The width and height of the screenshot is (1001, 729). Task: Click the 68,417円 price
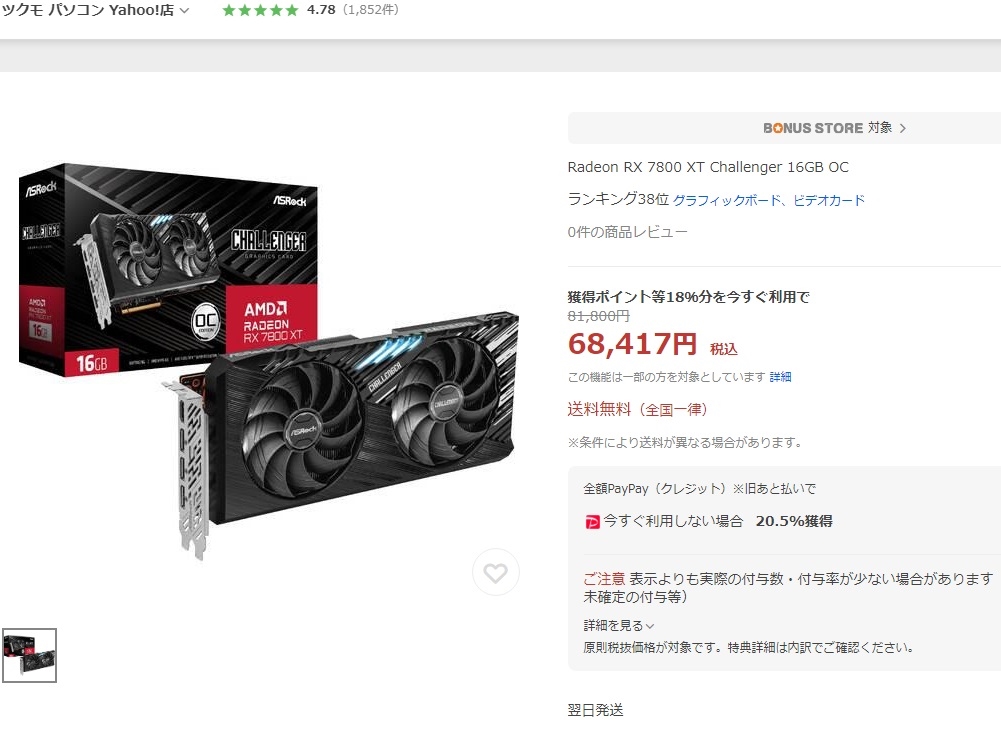(632, 344)
